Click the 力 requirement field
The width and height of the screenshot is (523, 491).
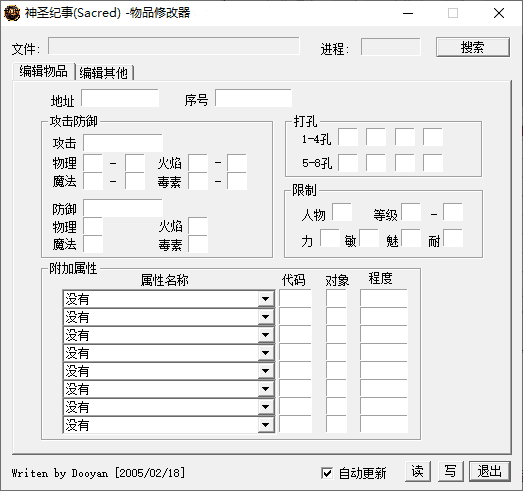click(330, 238)
